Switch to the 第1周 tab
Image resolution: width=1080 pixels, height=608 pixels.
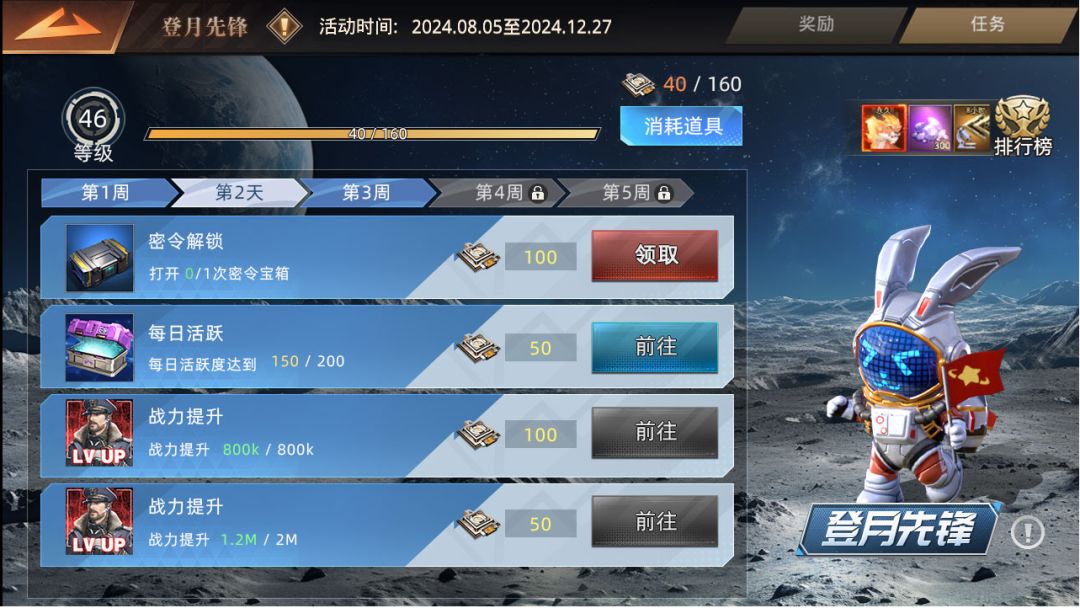[105, 192]
